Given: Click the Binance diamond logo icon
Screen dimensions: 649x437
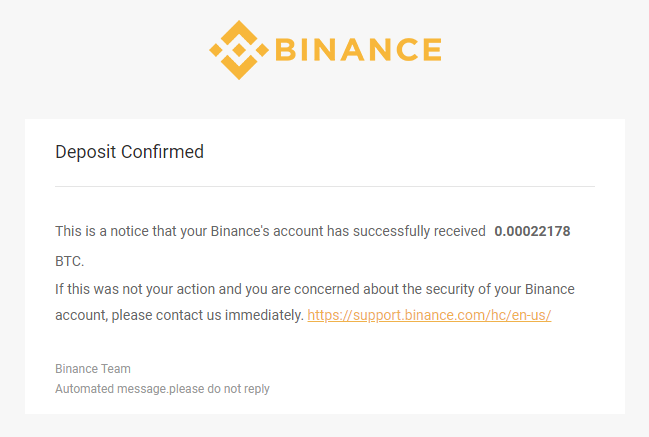Looking at the screenshot, I should 238,49.
